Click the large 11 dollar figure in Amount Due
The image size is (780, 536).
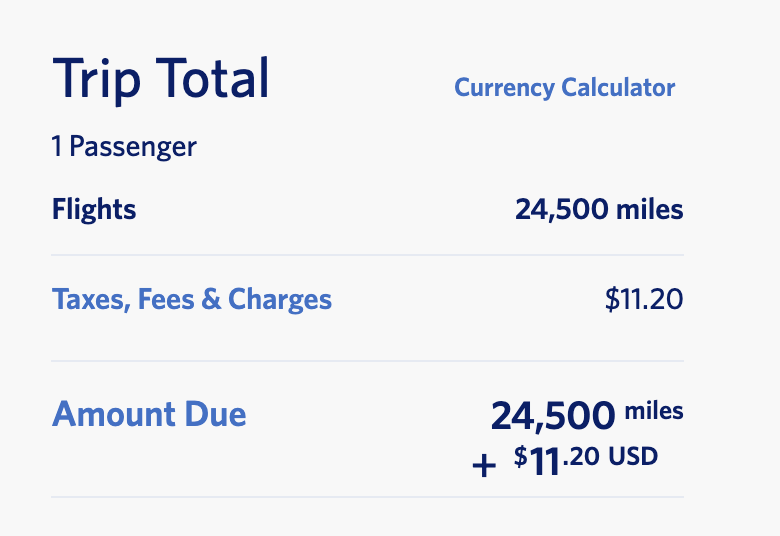543,463
